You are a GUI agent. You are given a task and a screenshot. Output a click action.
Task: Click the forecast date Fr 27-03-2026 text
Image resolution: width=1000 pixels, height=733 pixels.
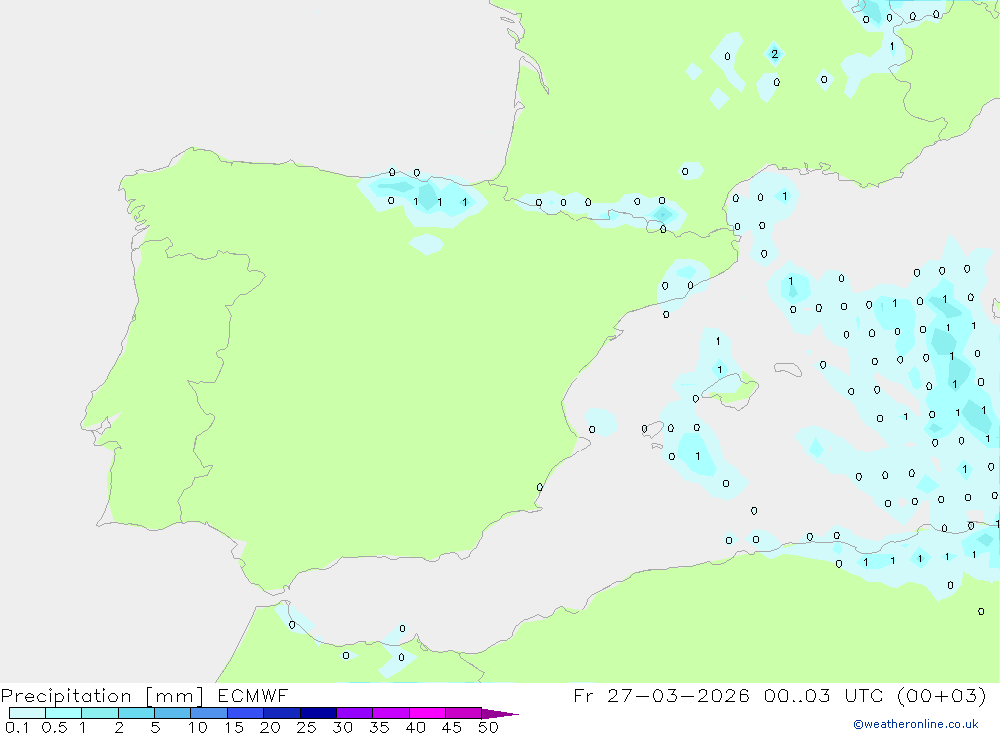click(x=661, y=696)
